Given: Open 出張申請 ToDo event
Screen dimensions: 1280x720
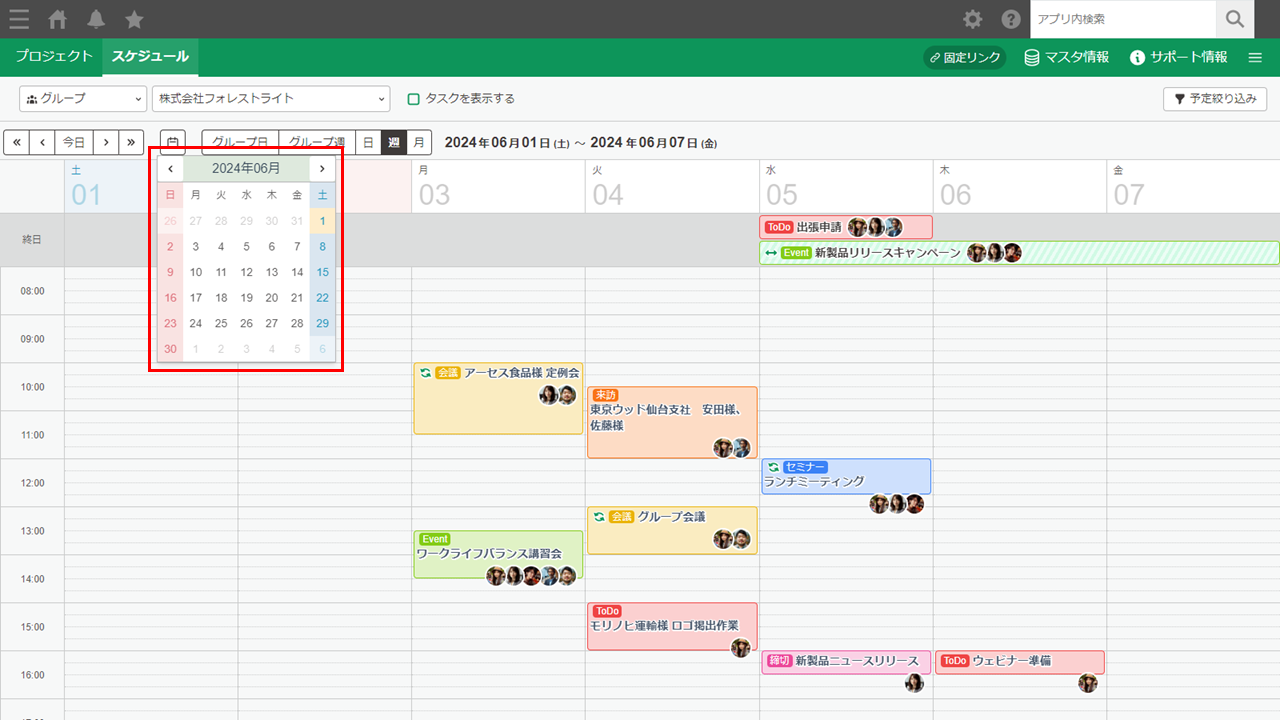Looking at the screenshot, I should [x=846, y=227].
